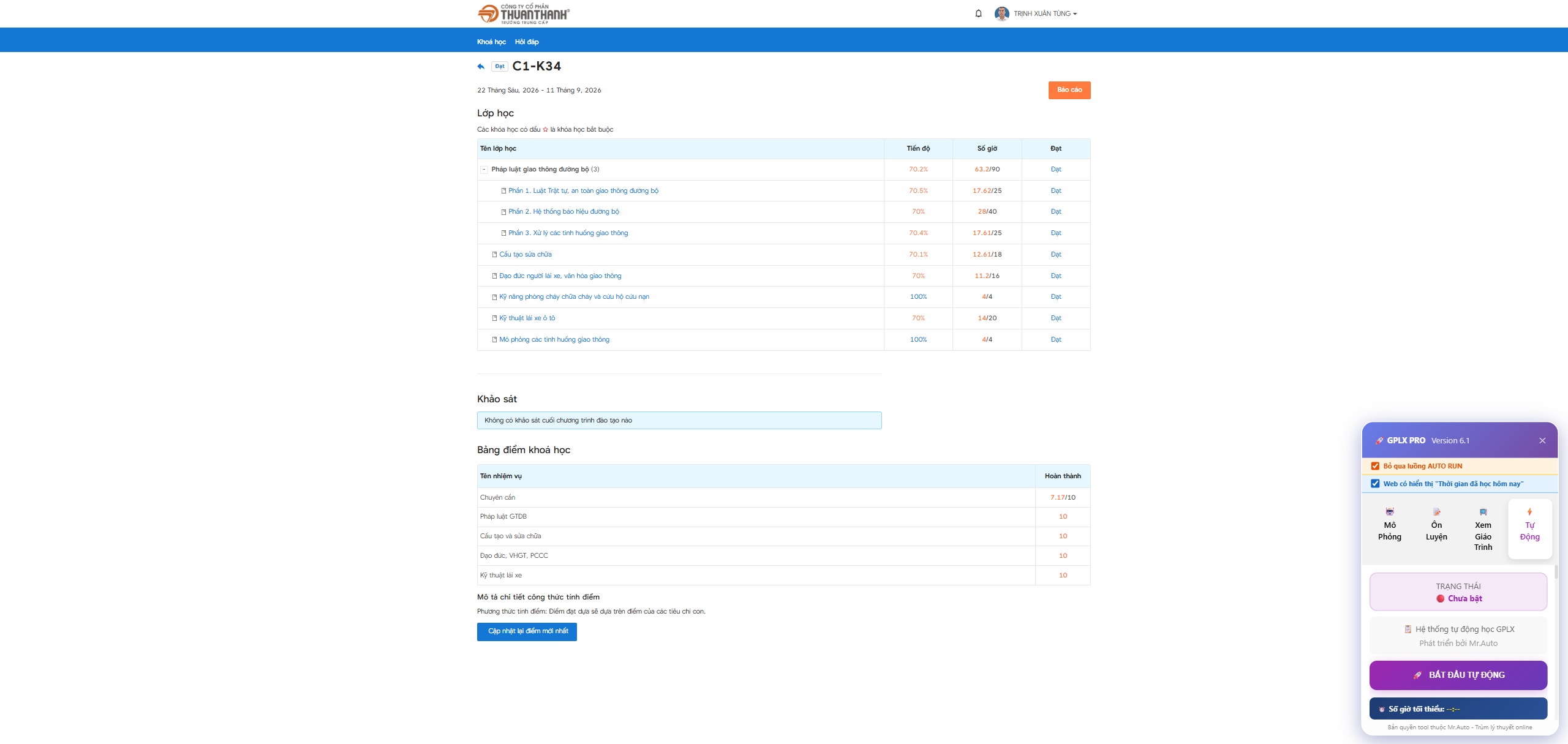Open the Cấu tạo sửa chữa course
Image resolution: width=1568 pixels, height=744 pixels.
[x=525, y=254]
